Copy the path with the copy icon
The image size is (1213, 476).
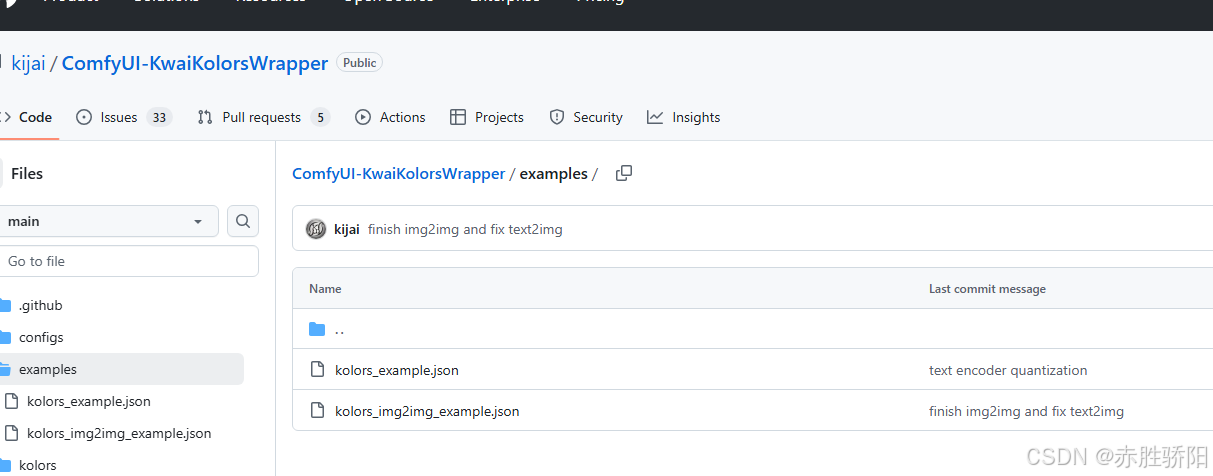624,173
